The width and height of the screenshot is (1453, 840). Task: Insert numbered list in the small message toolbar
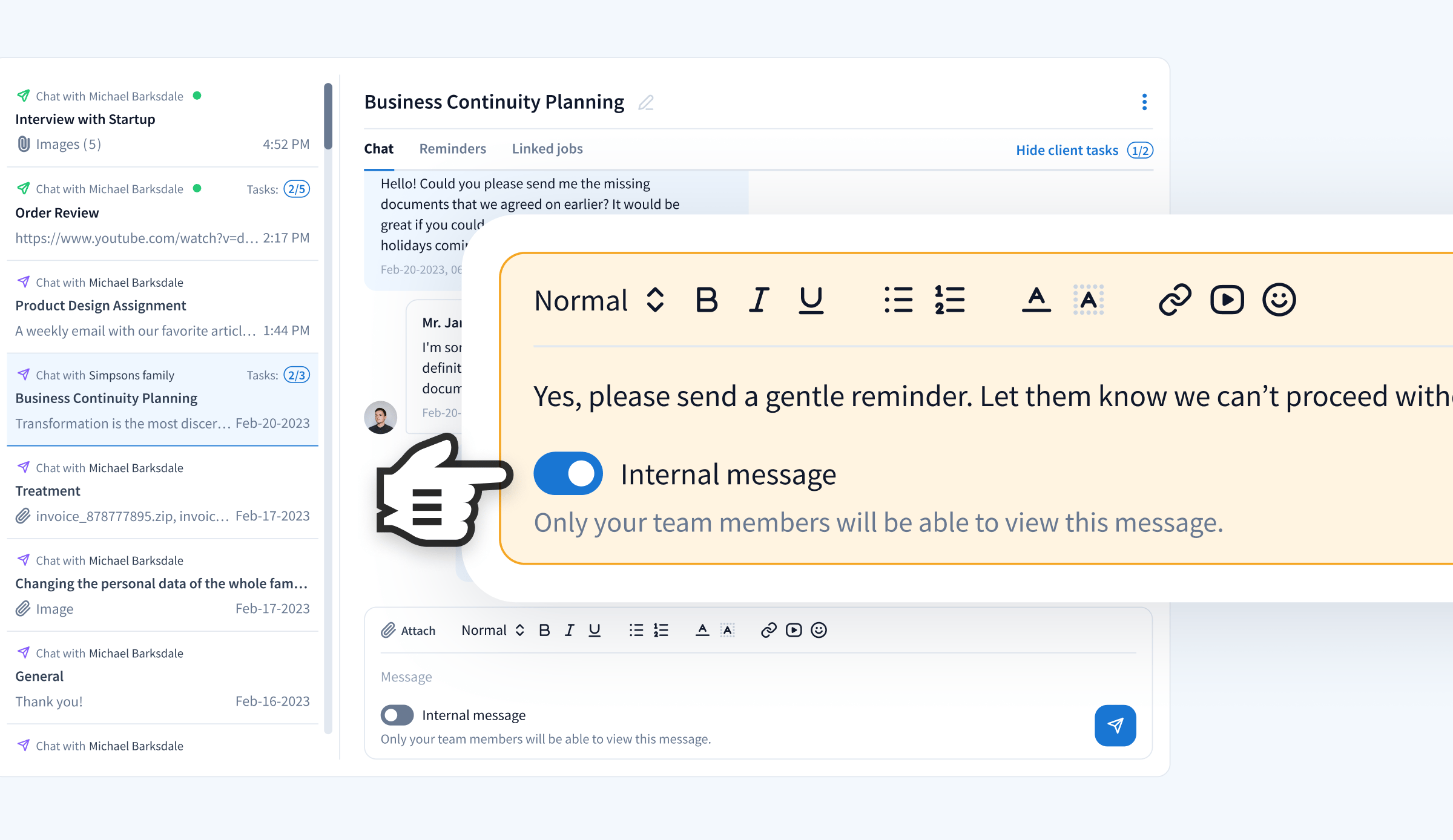coord(661,630)
